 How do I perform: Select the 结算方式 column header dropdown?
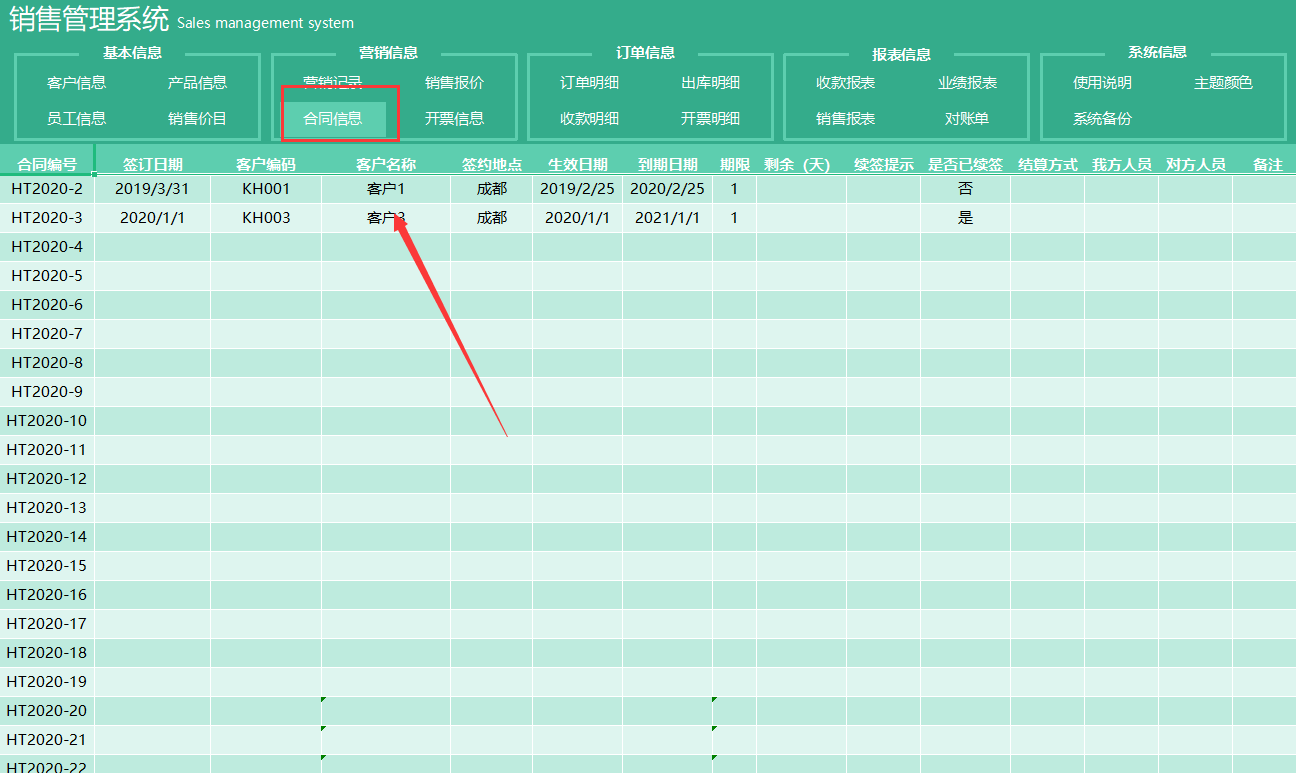pyautogui.click(x=1047, y=163)
